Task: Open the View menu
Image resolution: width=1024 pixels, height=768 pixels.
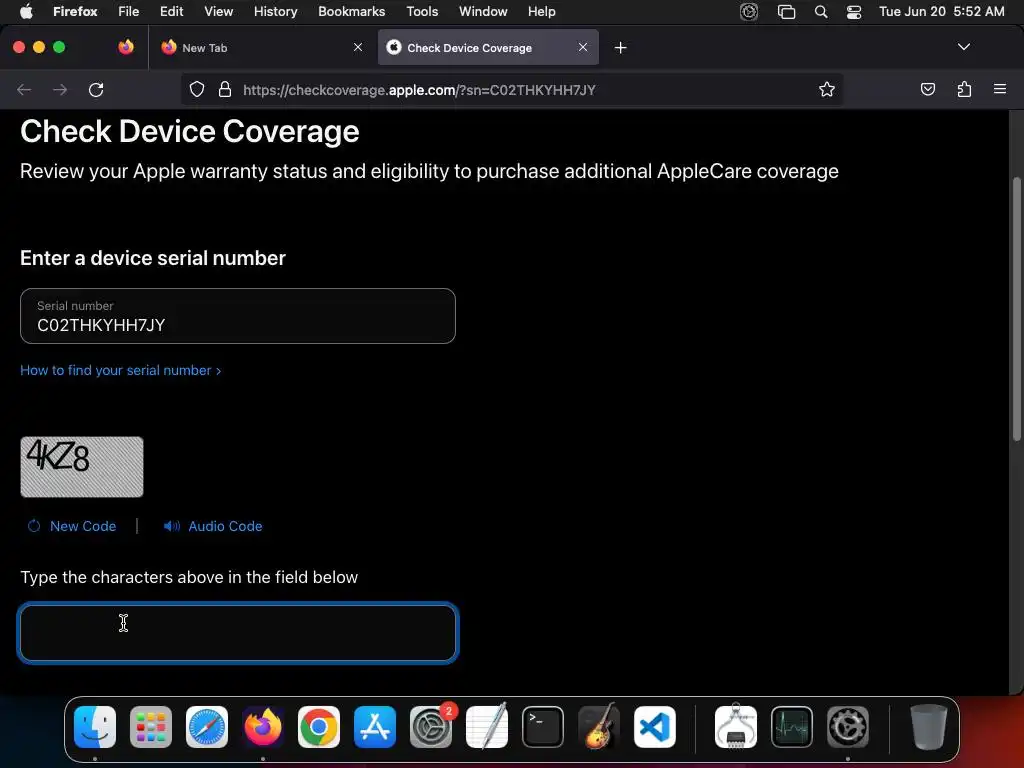Action: (x=219, y=11)
